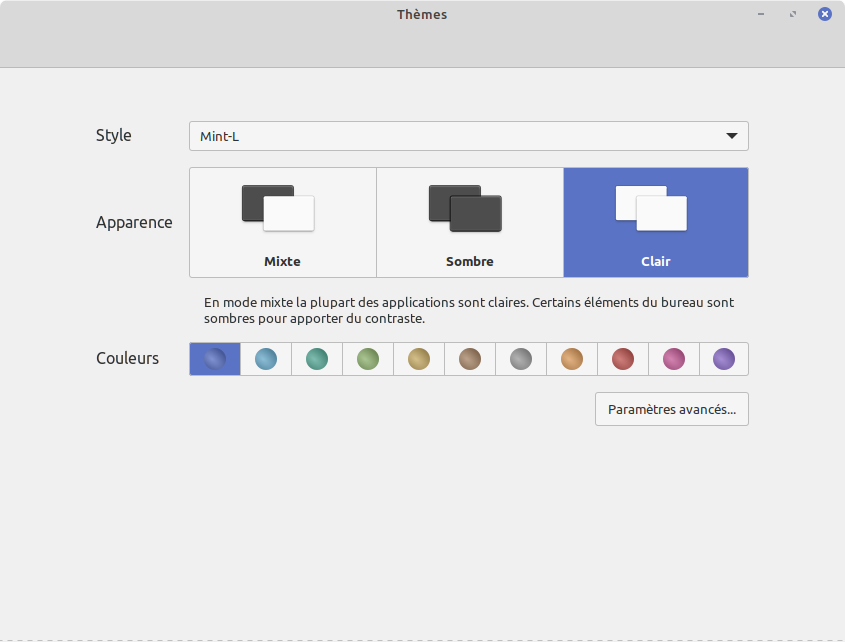Screen dimensions: 845x642
Task: Choose the teal accent color
Action: click(x=317, y=359)
